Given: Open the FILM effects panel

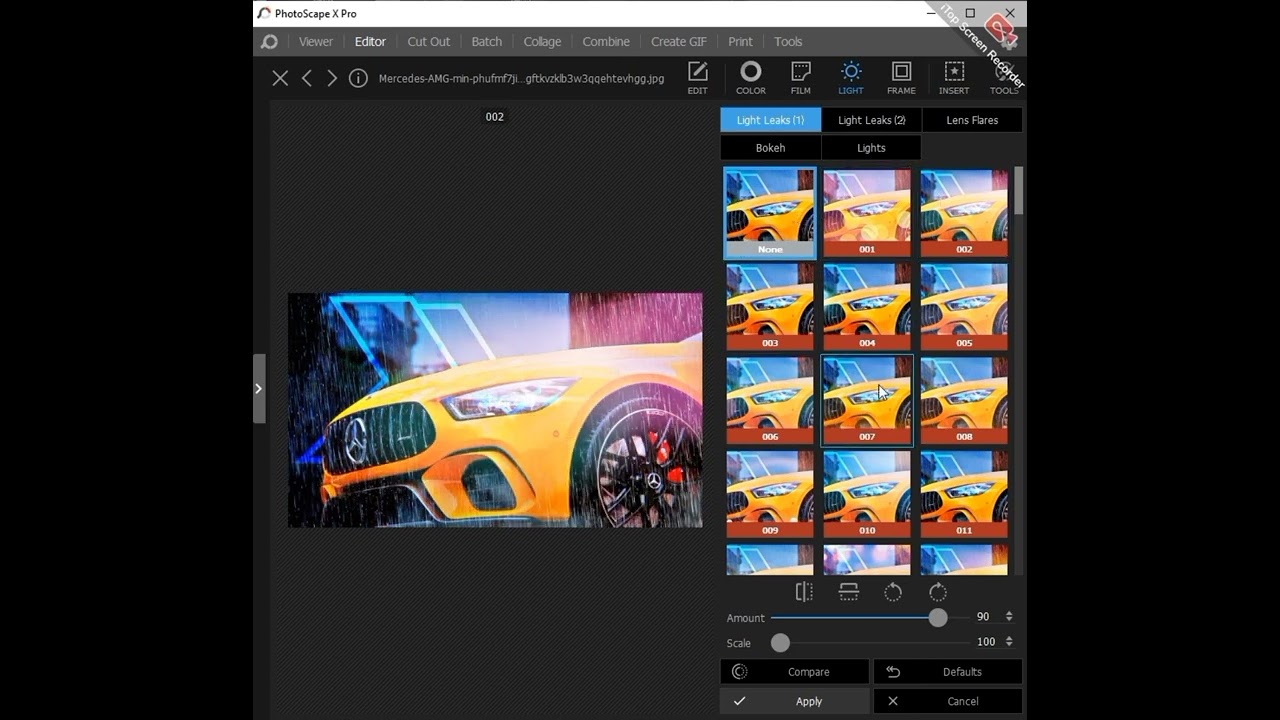Looking at the screenshot, I should 800,78.
